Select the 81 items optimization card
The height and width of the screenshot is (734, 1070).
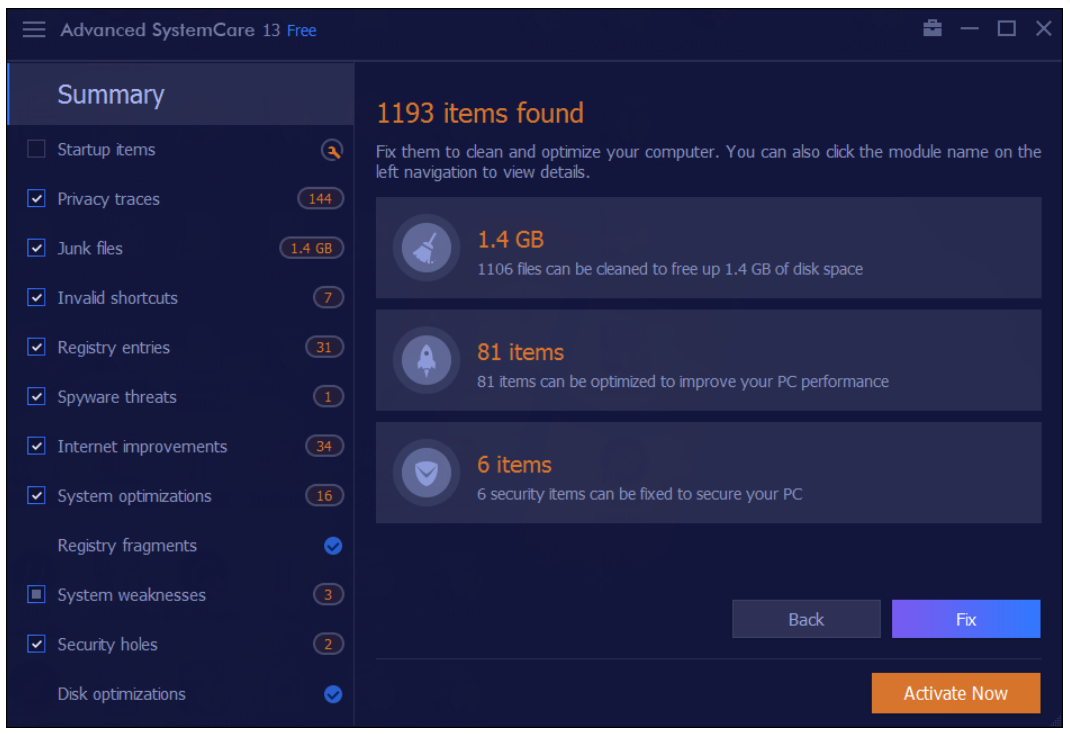pos(708,360)
